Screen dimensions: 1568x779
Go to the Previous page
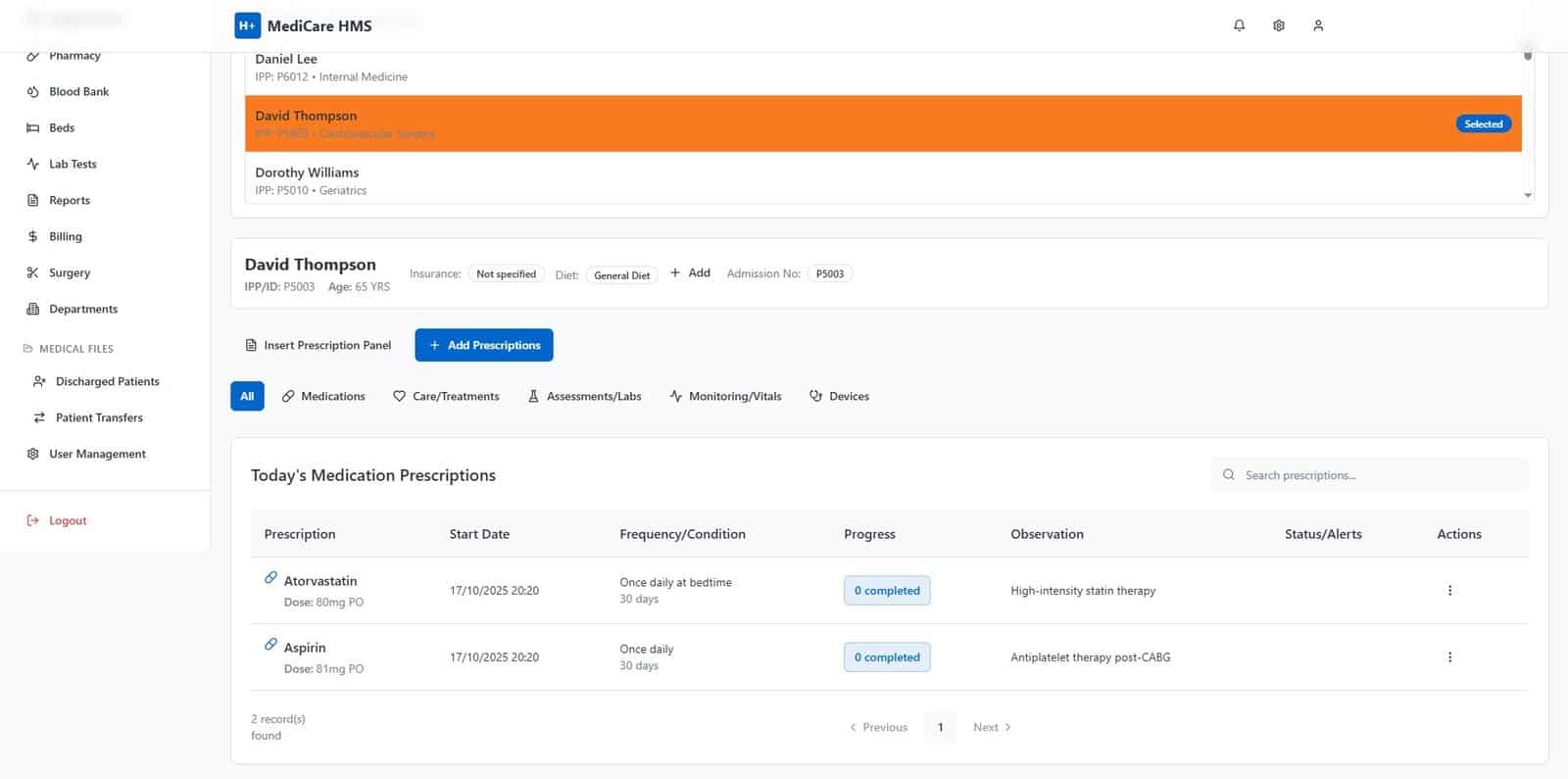[x=878, y=728]
